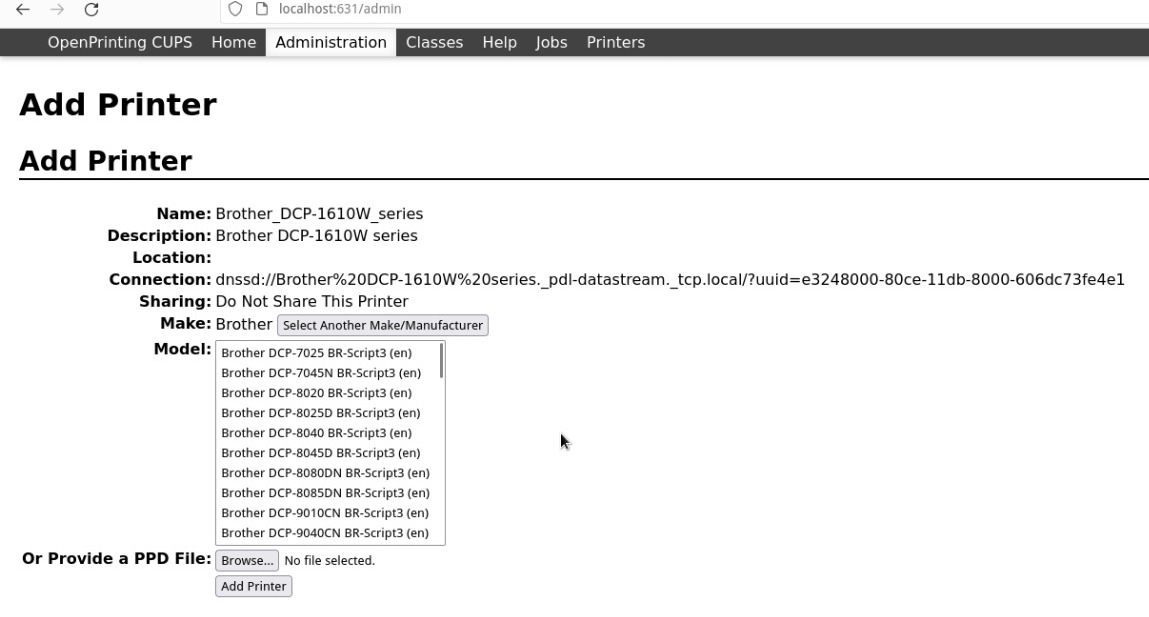This screenshot has width=1149, height=617.
Task: Select Brother DCP-7025 BR-Script3 model
Action: coord(328,353)
